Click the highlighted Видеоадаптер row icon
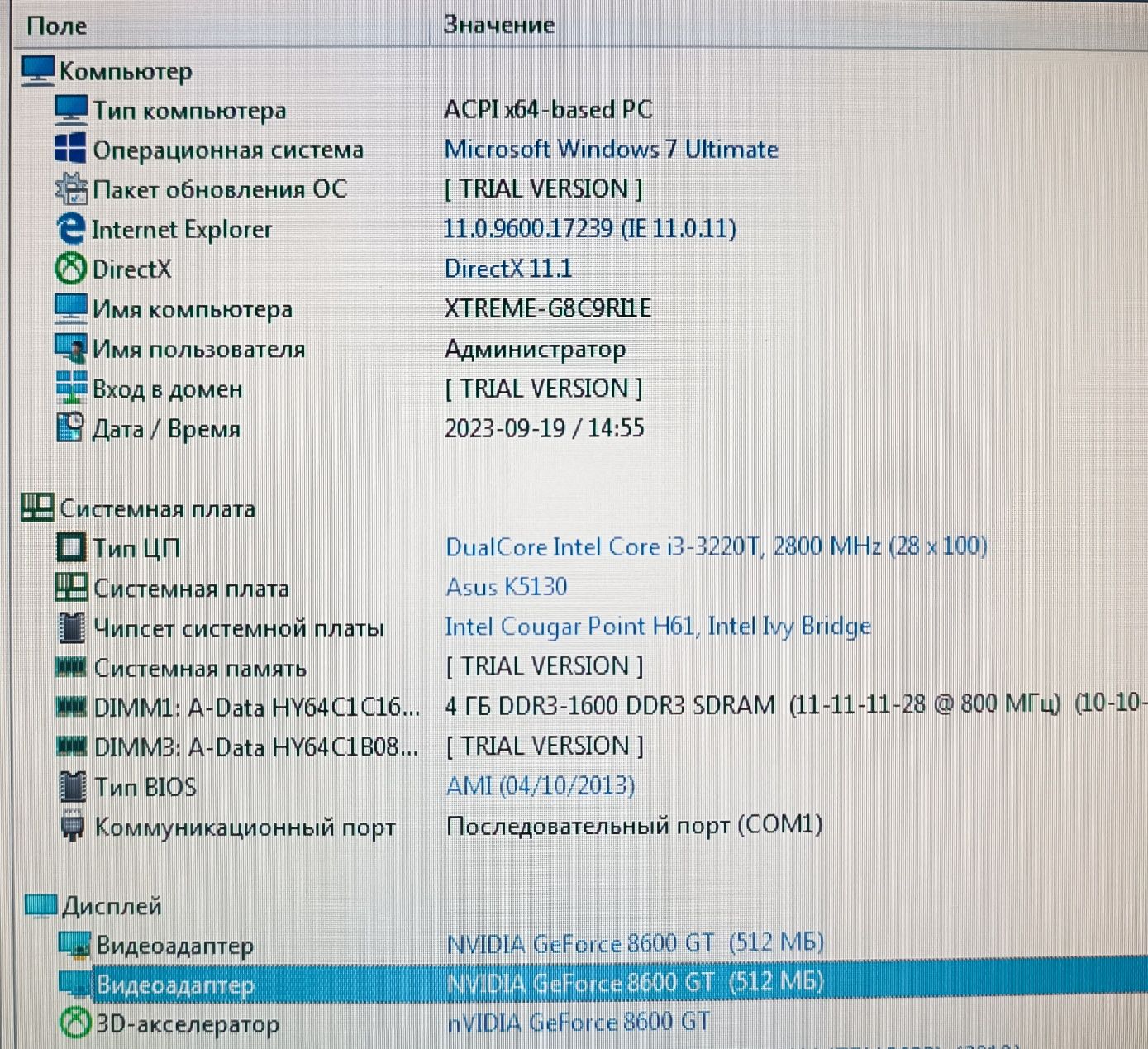Image resolution: width=1148 pixels, height=1049 pixels. coord(74,984)
